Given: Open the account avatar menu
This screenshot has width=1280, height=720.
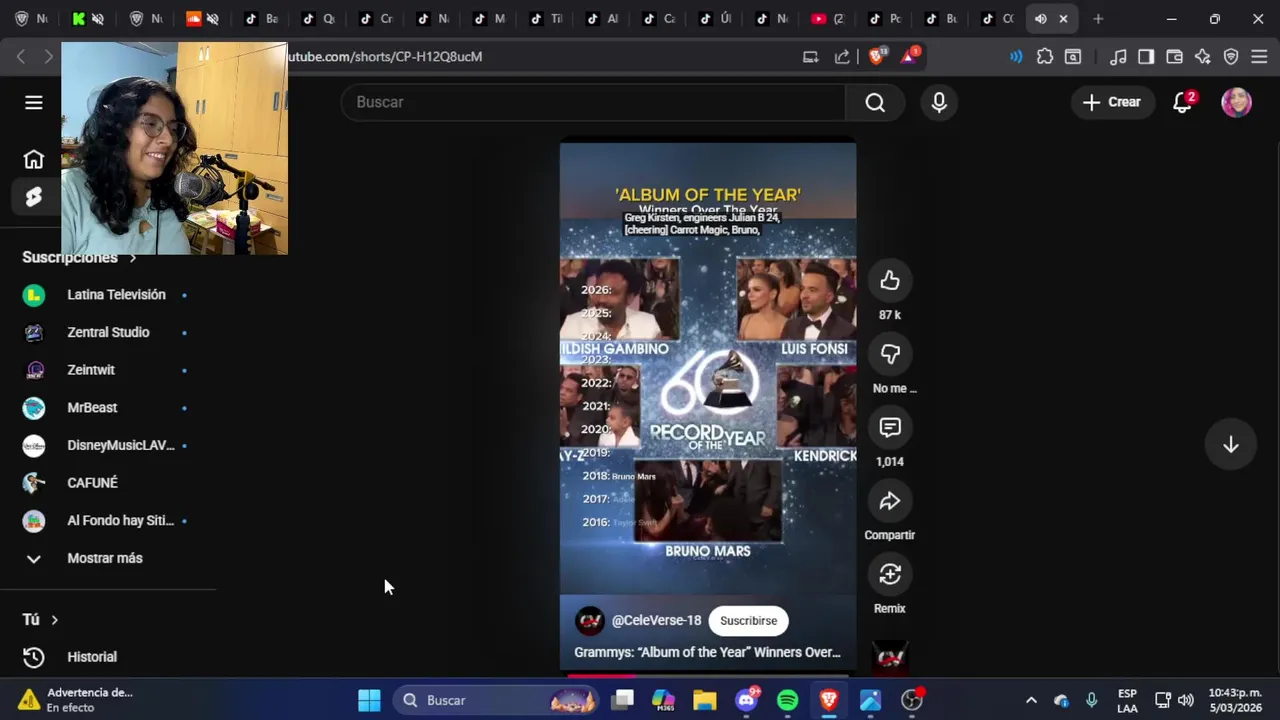Looking at the screenshot, I should coord(1237,102).
